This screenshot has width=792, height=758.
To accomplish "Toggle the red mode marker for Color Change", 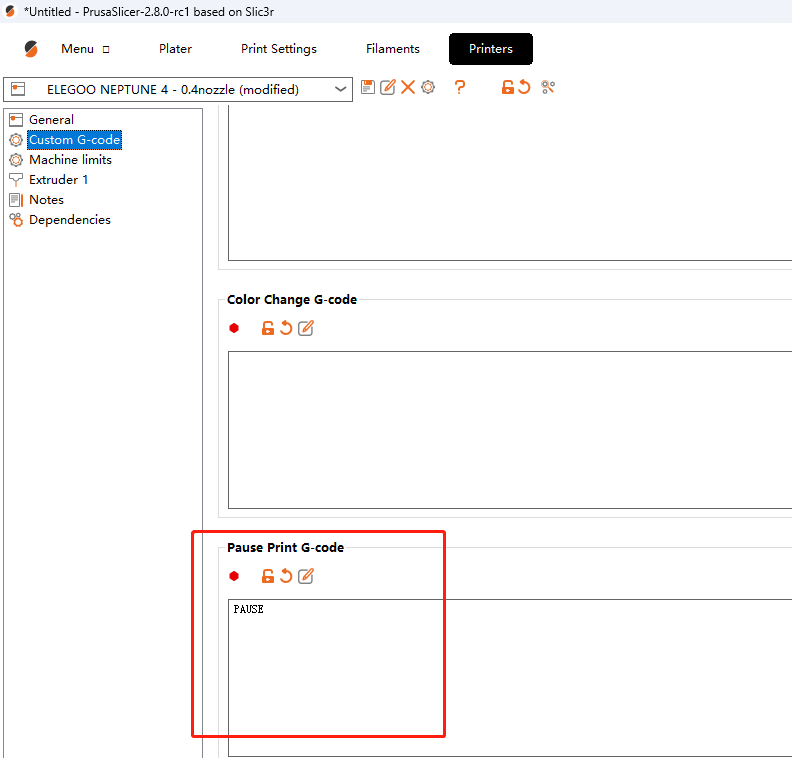I will coord(234,328).
